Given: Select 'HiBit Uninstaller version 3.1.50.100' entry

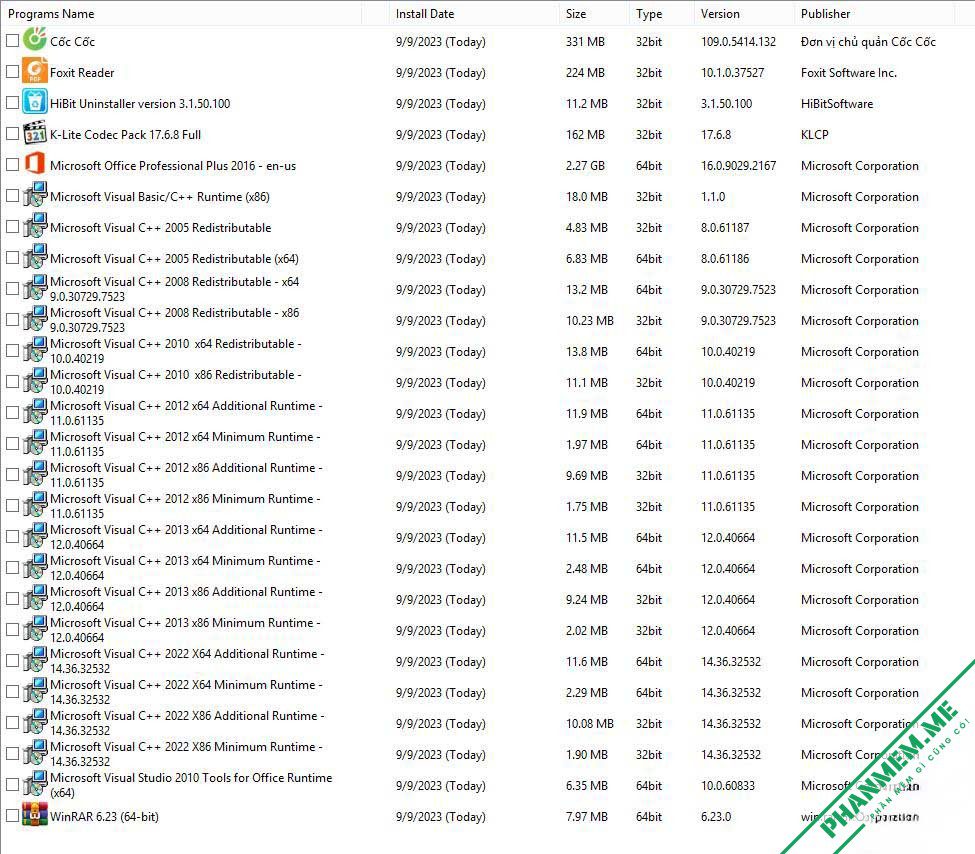Looking at the screenshot, I should pyautogui.click(x=140, y=104).
